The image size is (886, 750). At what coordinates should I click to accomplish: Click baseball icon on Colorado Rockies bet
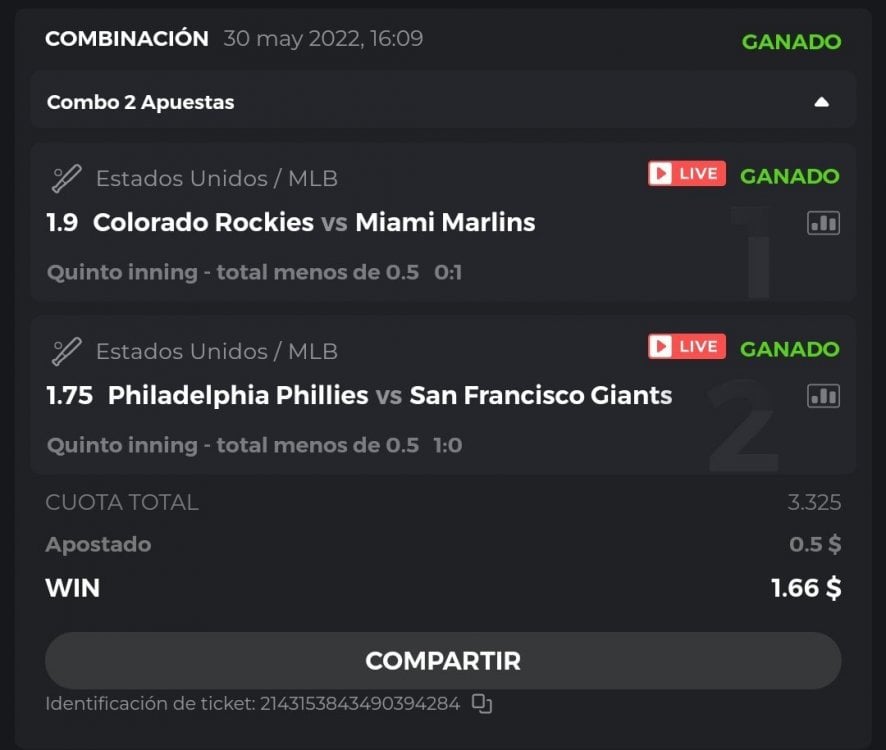click(x=66, y=179)
